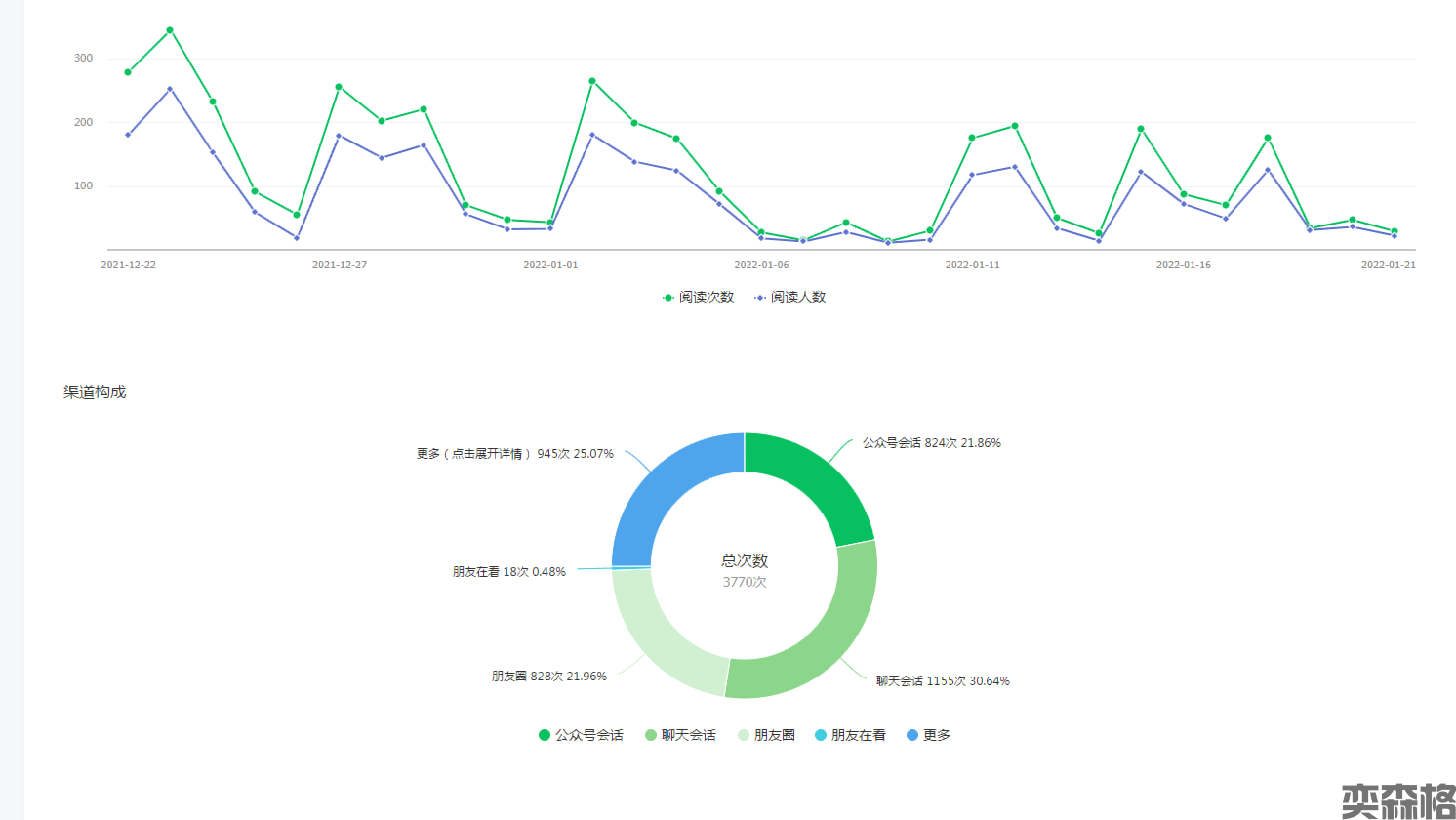Click the 公众号会话 824次 21.86% label
1456x820 pixels.
[x=931, y=443]
